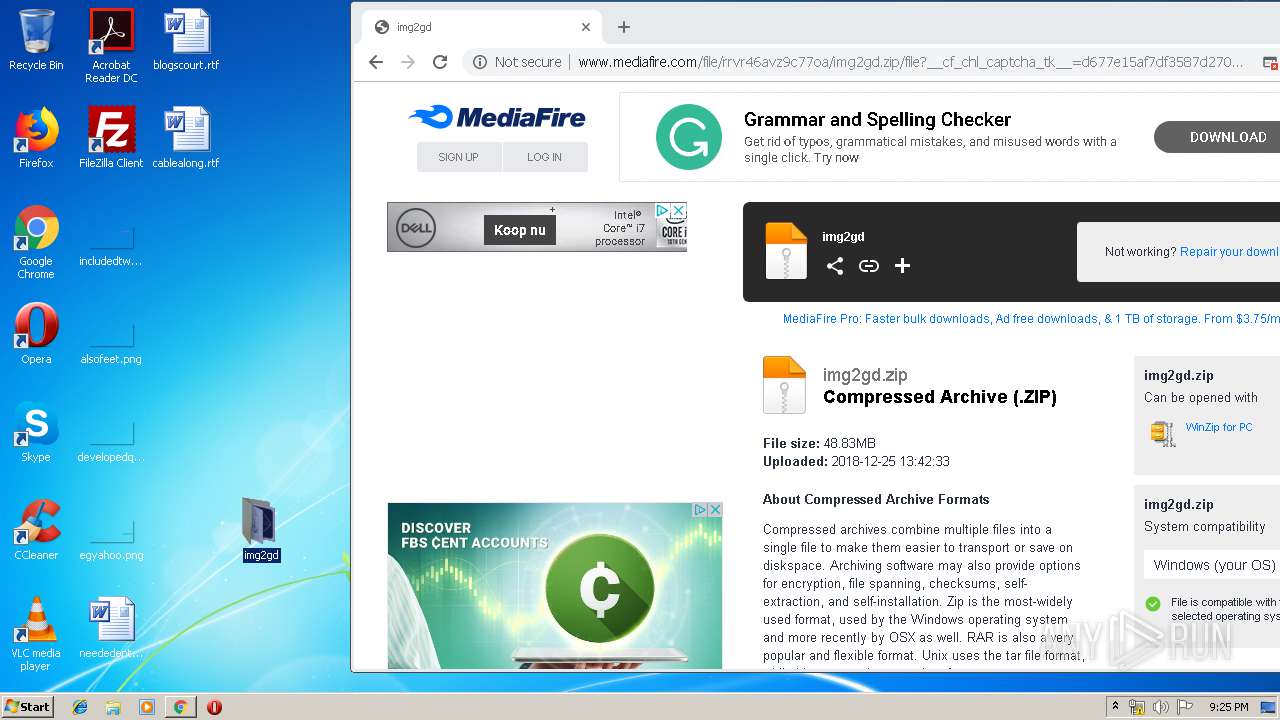
Task: Launch Opera desktop shortcut
Action: [x=36, y=334]
